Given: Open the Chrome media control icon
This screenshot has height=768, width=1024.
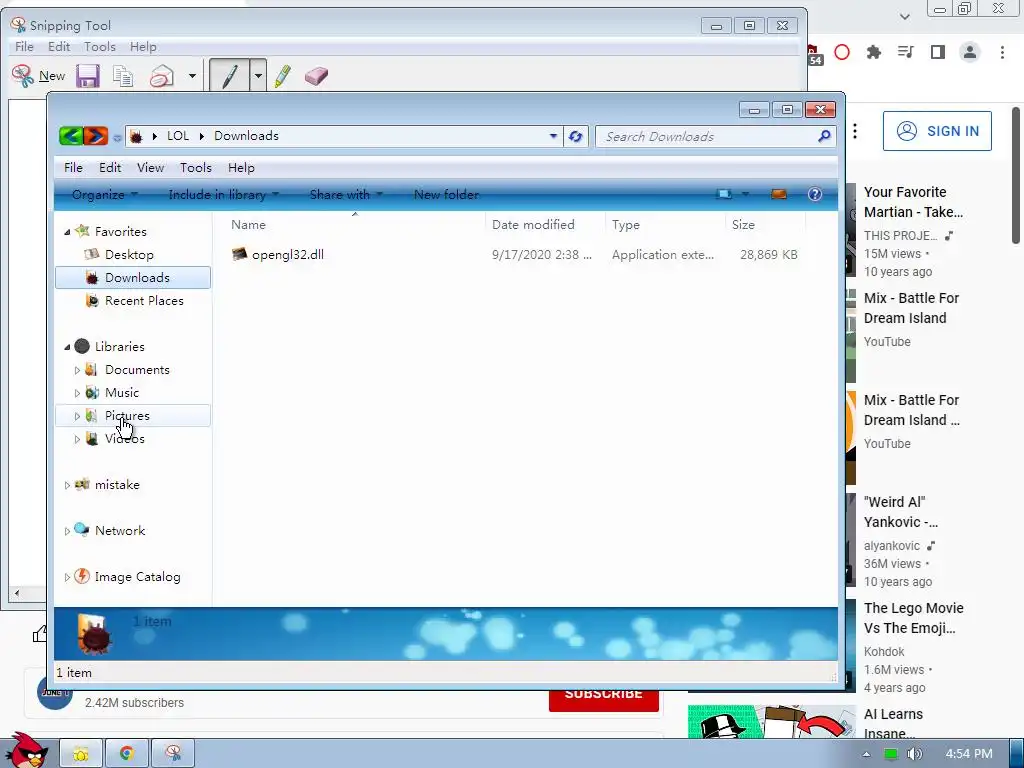Looking at the screenshot, I should pyautogui.click(x=906, y=52).
